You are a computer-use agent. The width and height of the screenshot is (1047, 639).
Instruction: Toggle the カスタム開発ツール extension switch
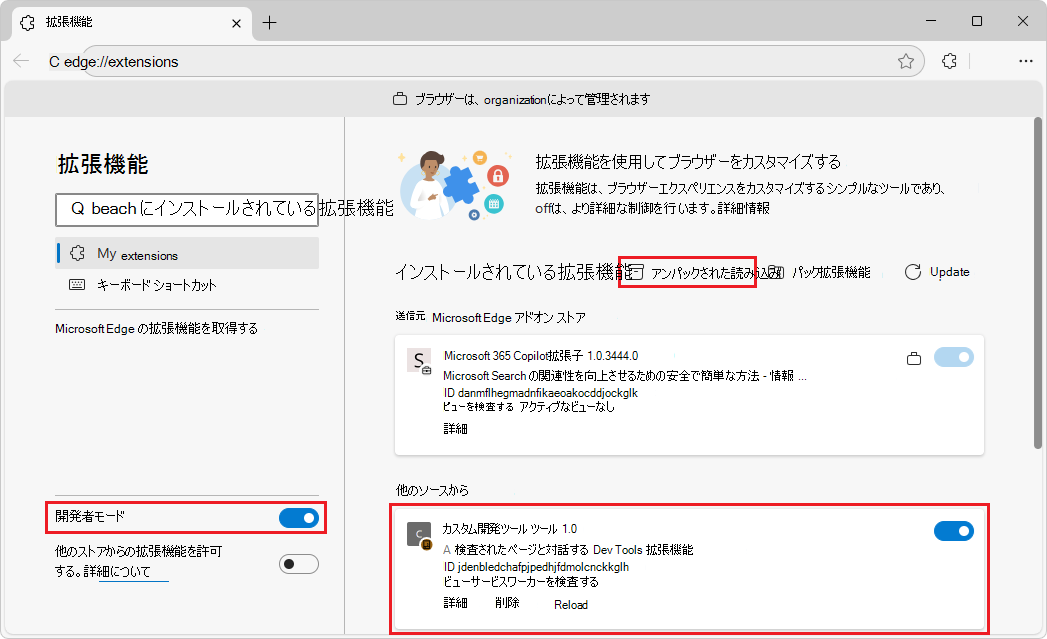(954, 531)
